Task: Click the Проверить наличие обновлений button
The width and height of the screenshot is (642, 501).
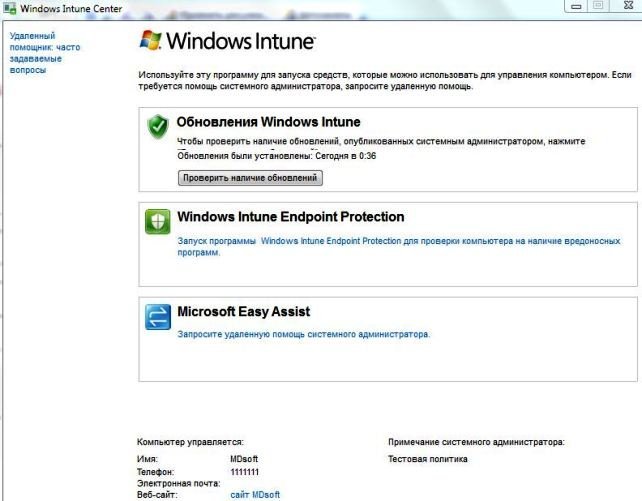Action: click(x=250, y=178)
